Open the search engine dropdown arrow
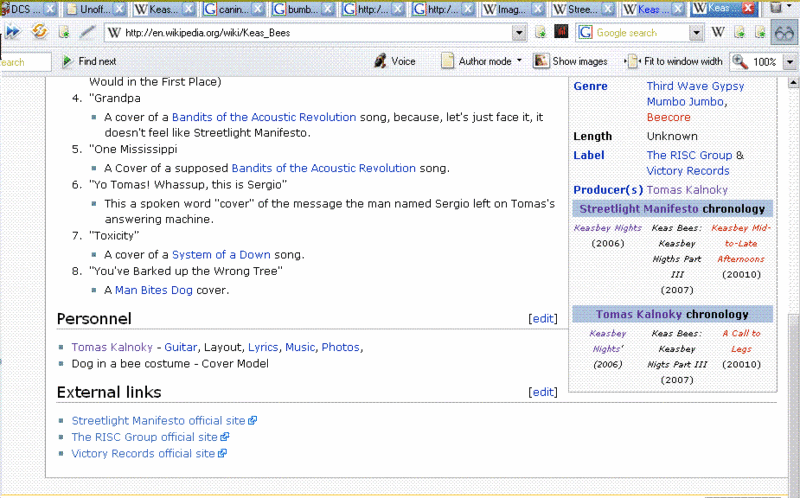This screenshot has height=498, width=800. [696, 33]
